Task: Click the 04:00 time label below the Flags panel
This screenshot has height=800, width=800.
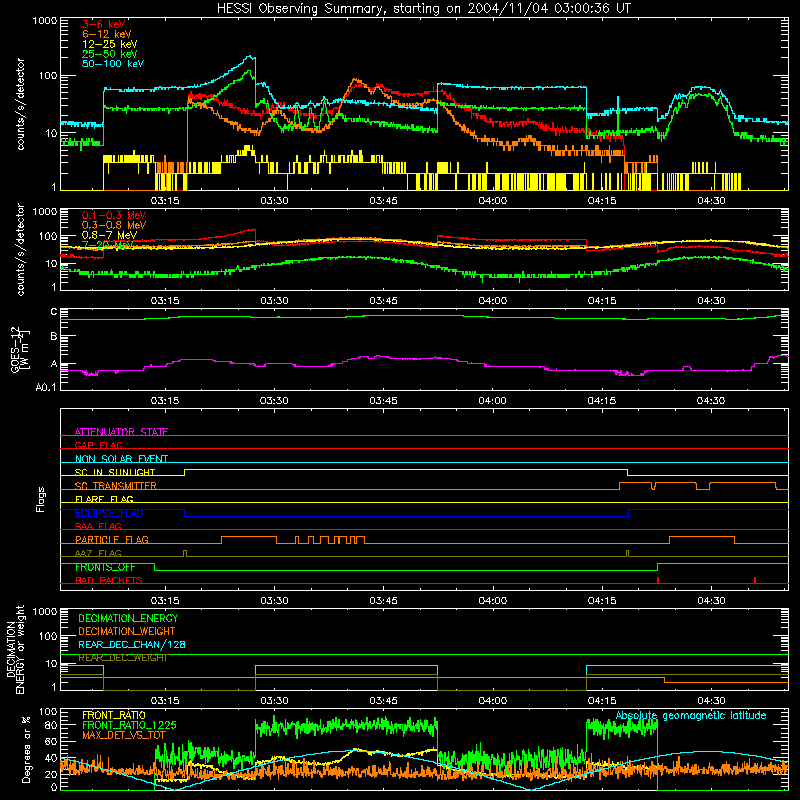Action: pyautogui.click(x=493, y=601)
